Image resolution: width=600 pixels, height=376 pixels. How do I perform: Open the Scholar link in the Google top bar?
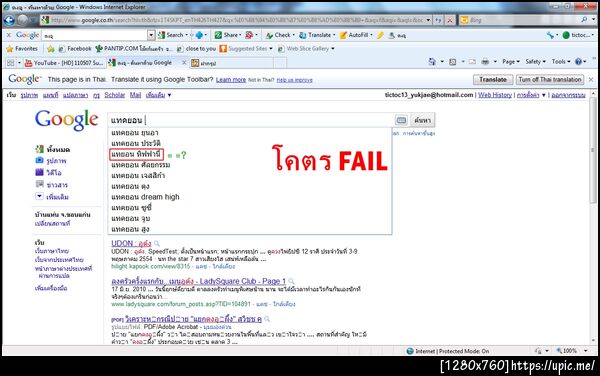click(115, 95)
